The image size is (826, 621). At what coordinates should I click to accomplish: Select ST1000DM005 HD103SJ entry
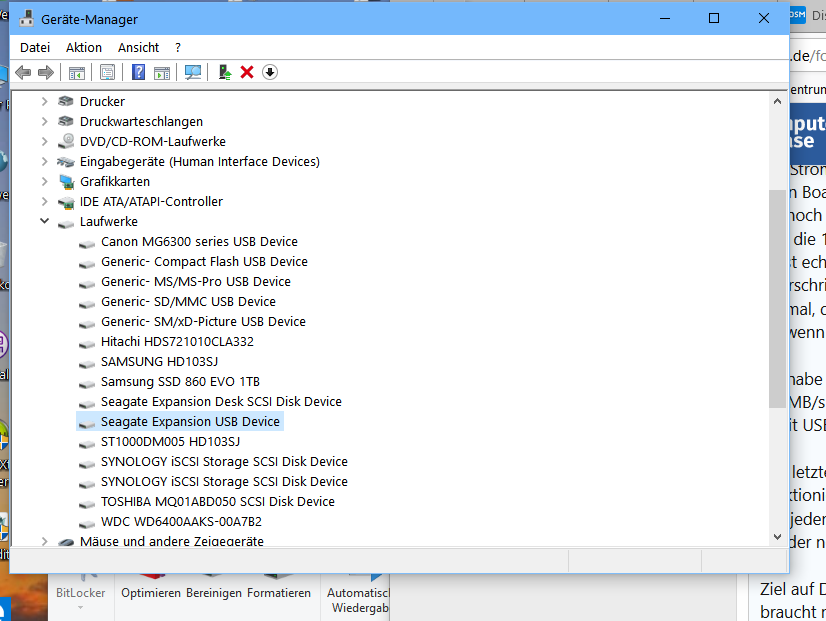point(171,441)
